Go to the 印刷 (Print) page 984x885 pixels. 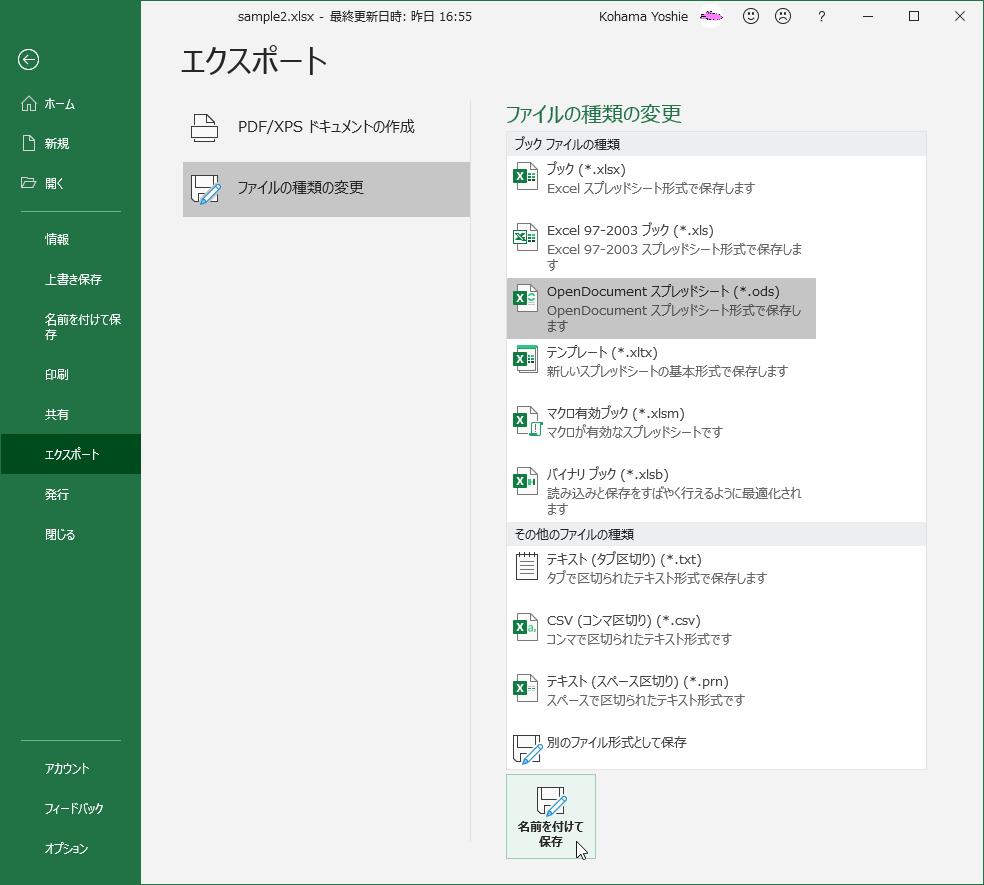(70, 375)
